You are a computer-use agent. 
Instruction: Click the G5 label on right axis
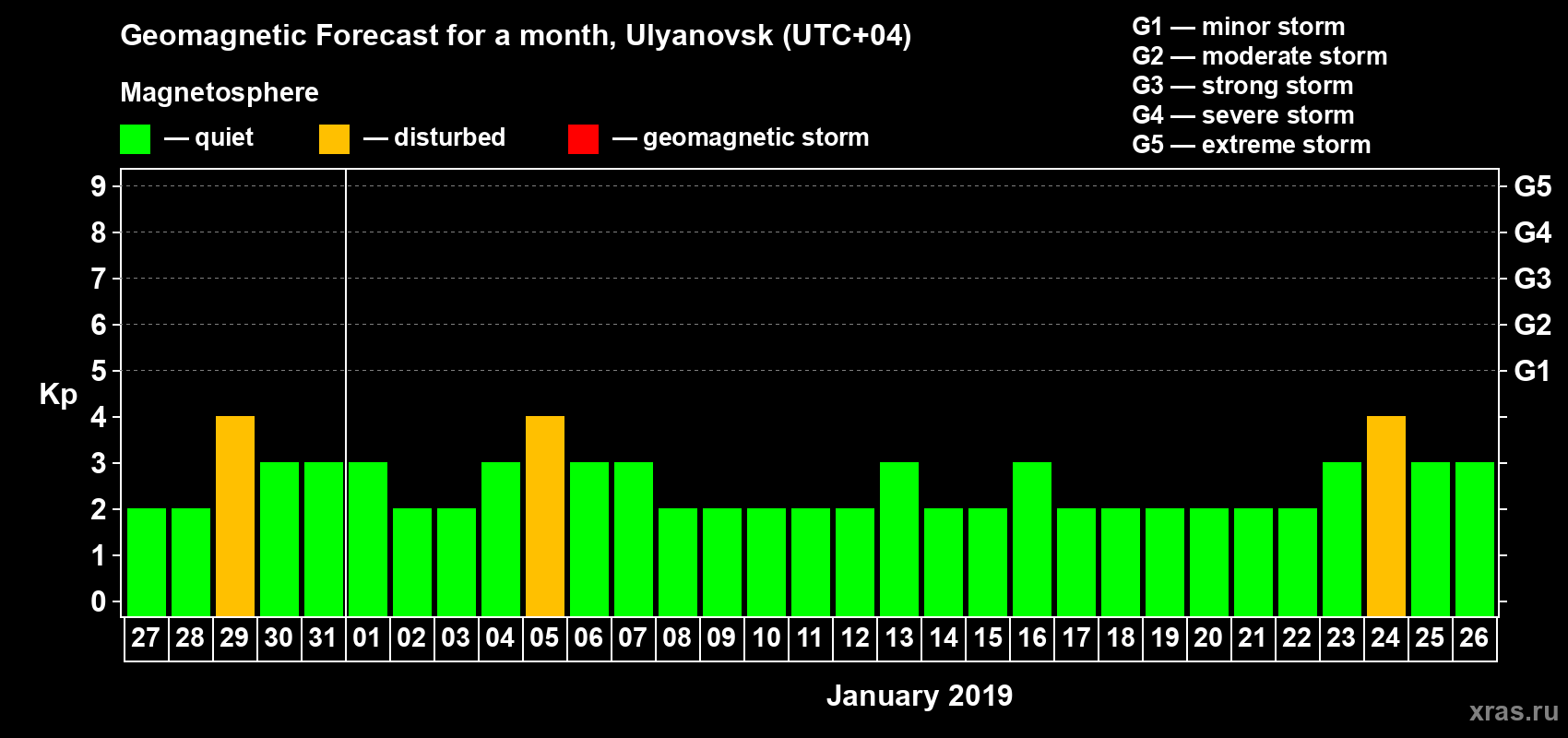coord(1533,186)
